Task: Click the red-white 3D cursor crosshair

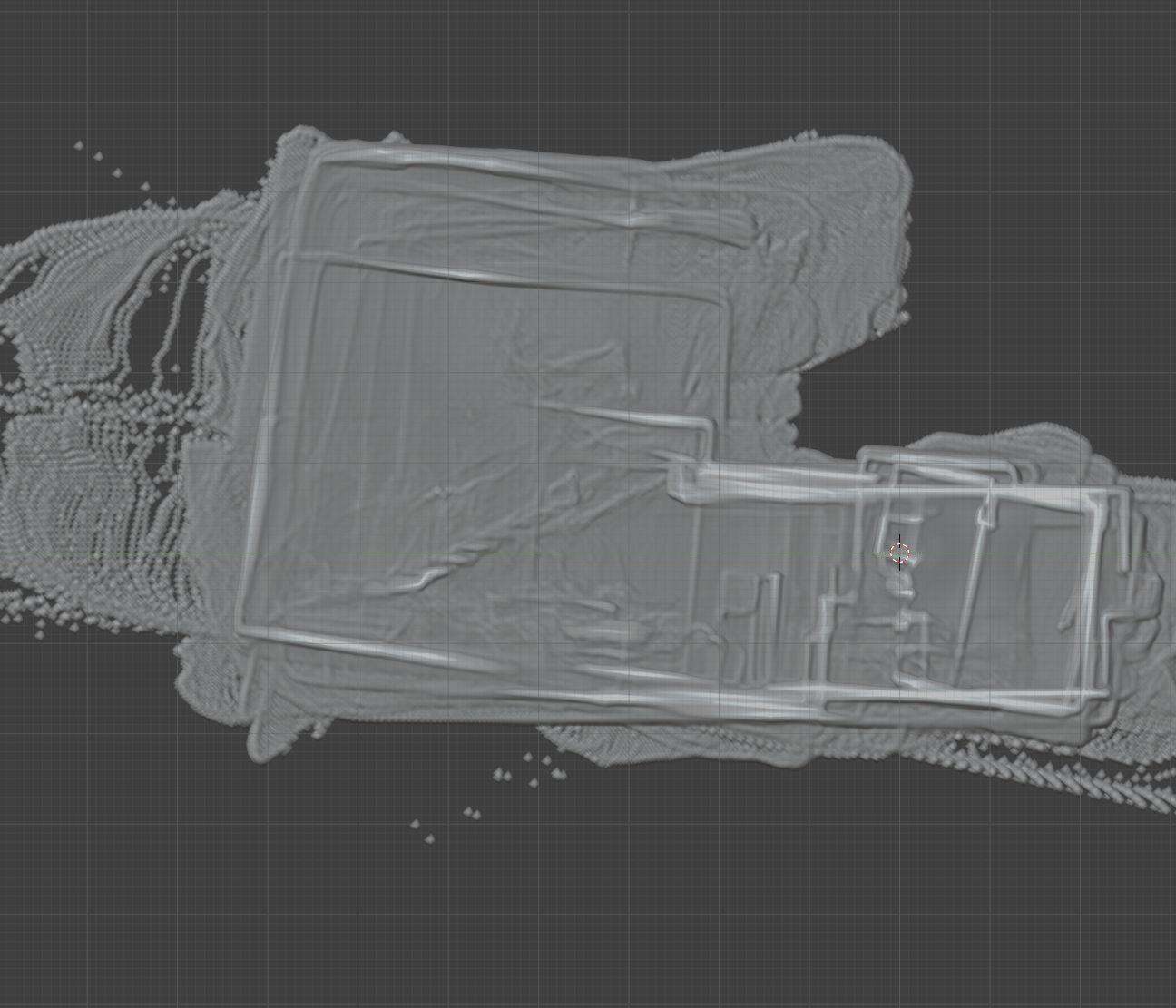Action: pyautogui.click(x=899, y=553)
